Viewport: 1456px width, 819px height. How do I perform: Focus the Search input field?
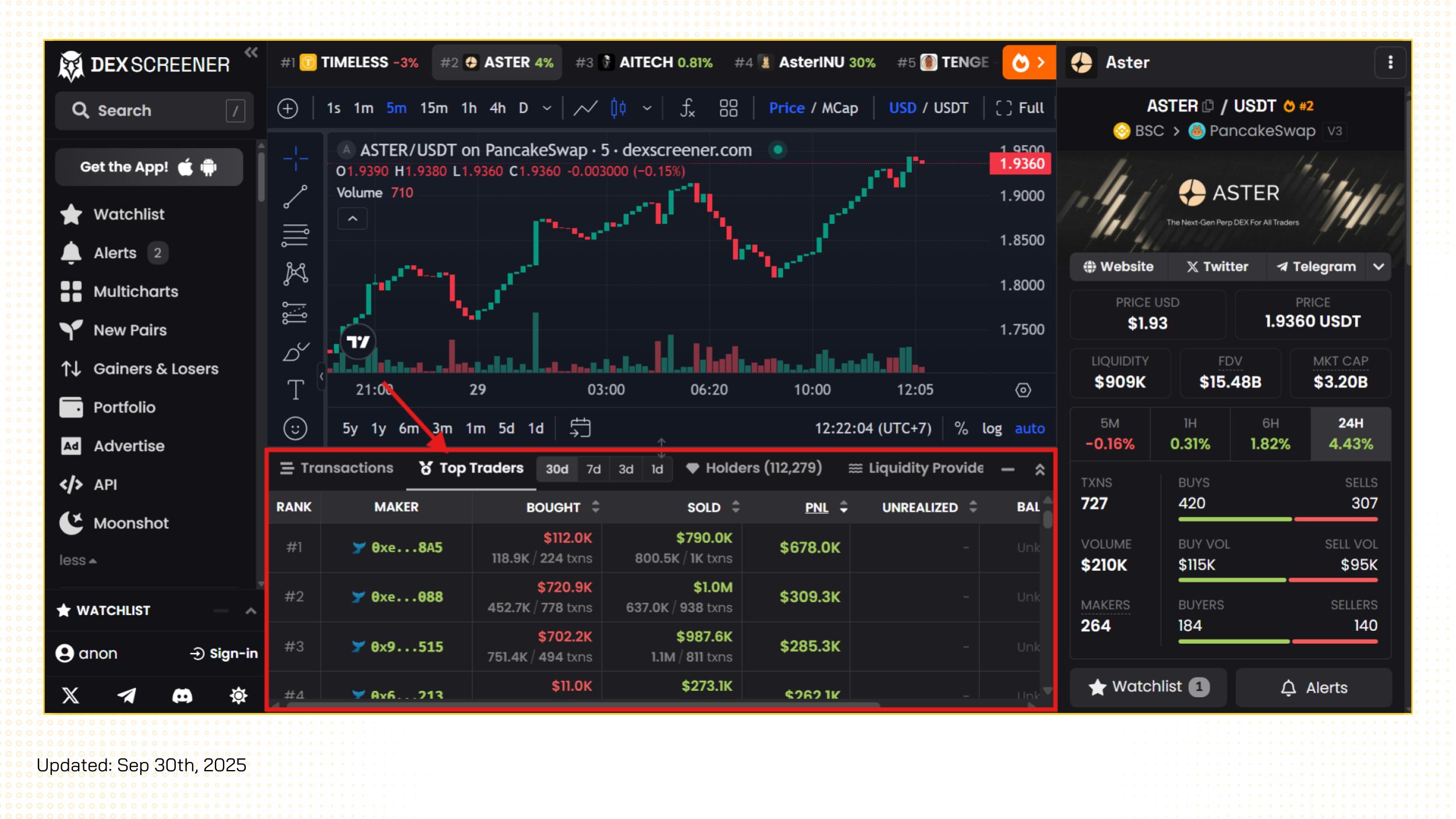point(154,111)
